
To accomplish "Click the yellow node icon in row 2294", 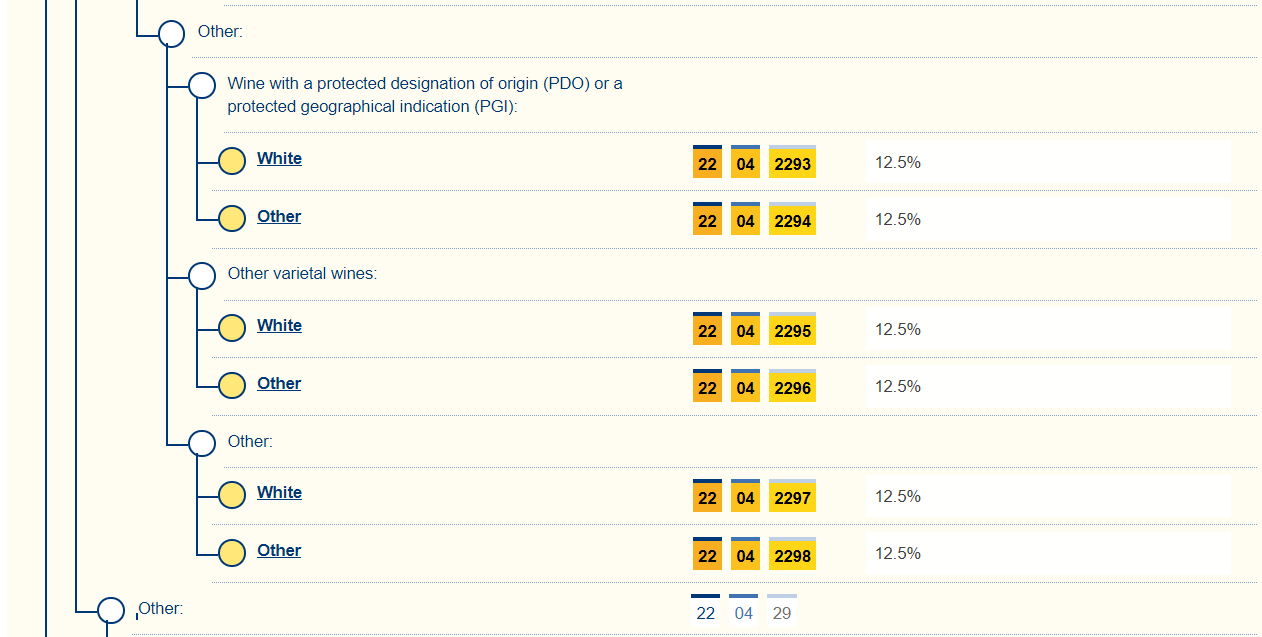I will (232, 218).
